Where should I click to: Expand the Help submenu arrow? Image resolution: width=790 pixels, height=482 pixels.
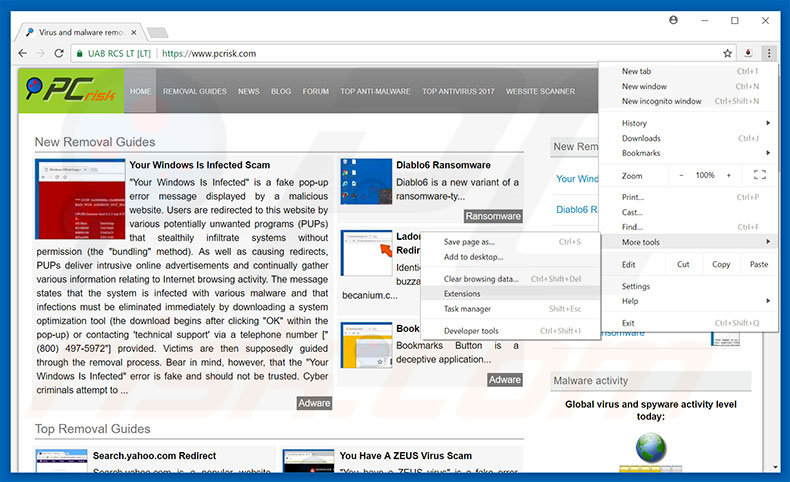768,301
